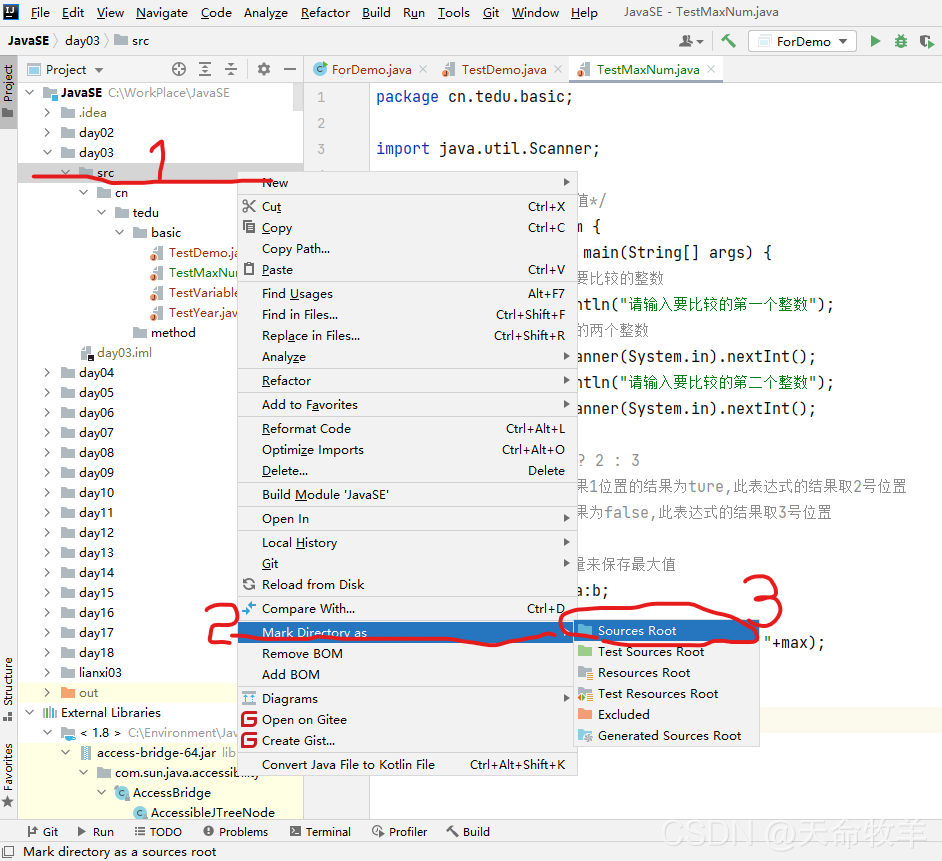Collapse the basic package
Viewport: 942px width, 861px height.
(120, 233)
